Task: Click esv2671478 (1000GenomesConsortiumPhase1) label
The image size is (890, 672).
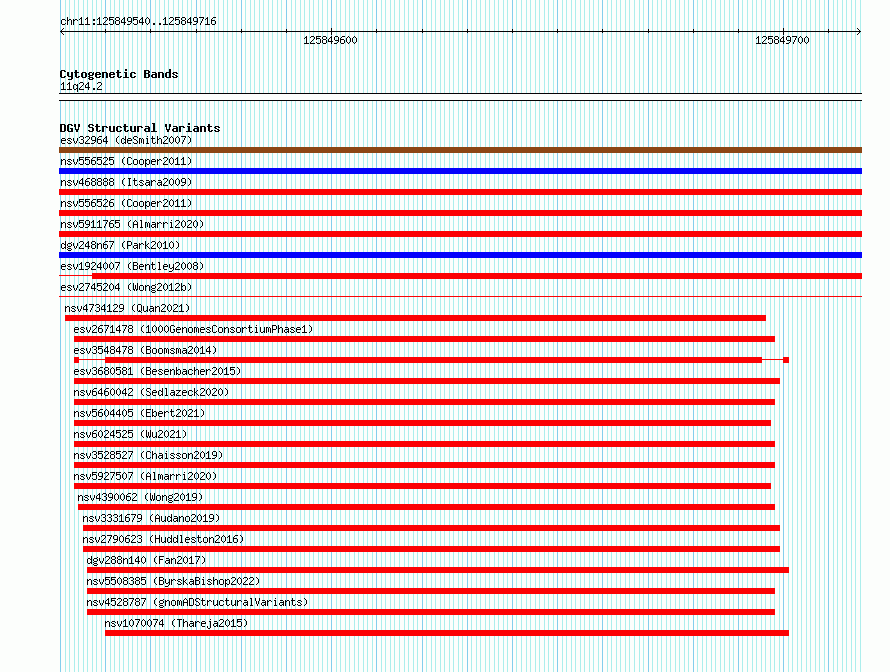Action: (193, 329)
